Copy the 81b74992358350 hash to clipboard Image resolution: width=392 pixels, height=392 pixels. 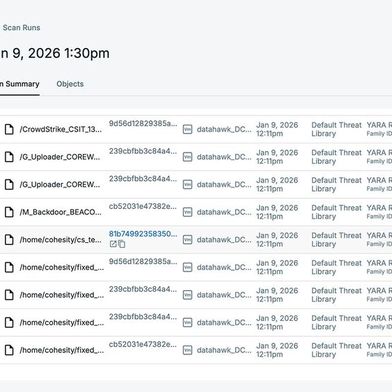(122, 244)
